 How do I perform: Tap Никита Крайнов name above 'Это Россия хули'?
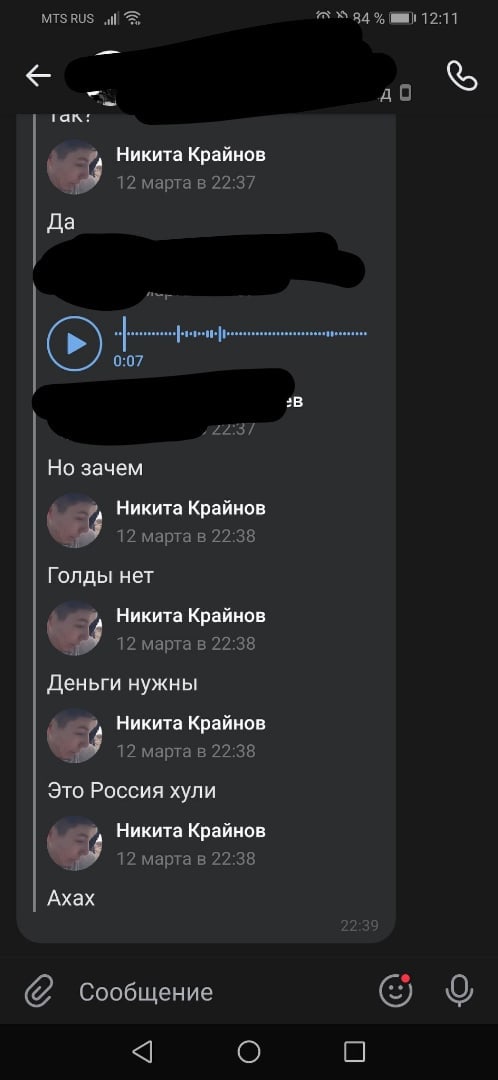(191, 723)
